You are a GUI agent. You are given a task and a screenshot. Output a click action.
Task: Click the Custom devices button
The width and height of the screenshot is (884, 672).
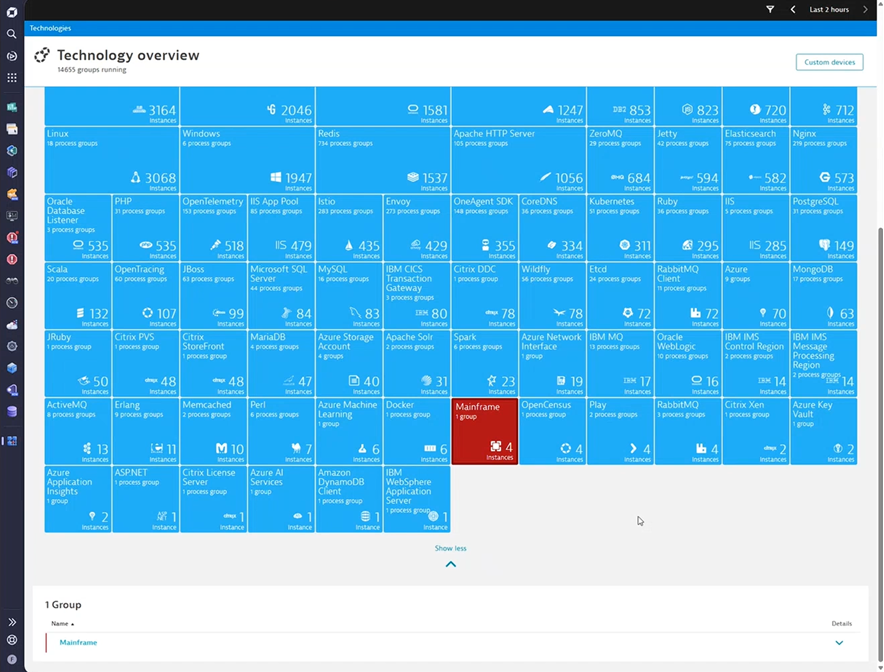click(x=829, y=62)
